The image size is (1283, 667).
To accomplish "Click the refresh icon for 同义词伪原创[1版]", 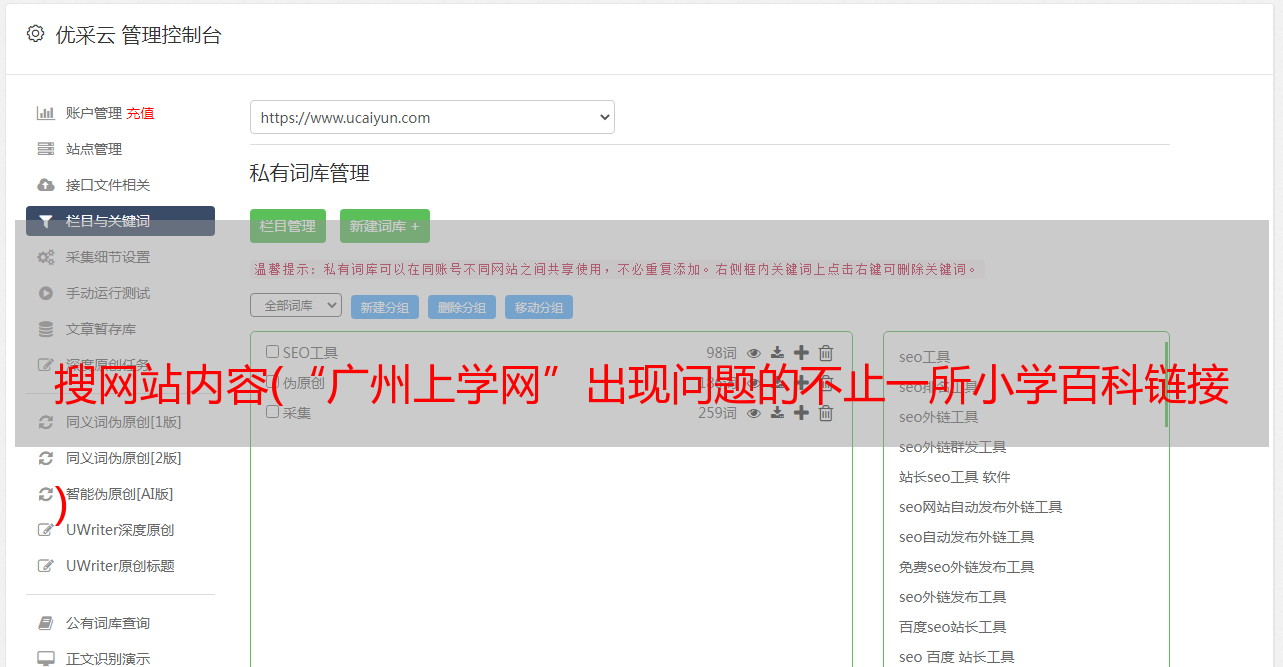I will point(45,422).
